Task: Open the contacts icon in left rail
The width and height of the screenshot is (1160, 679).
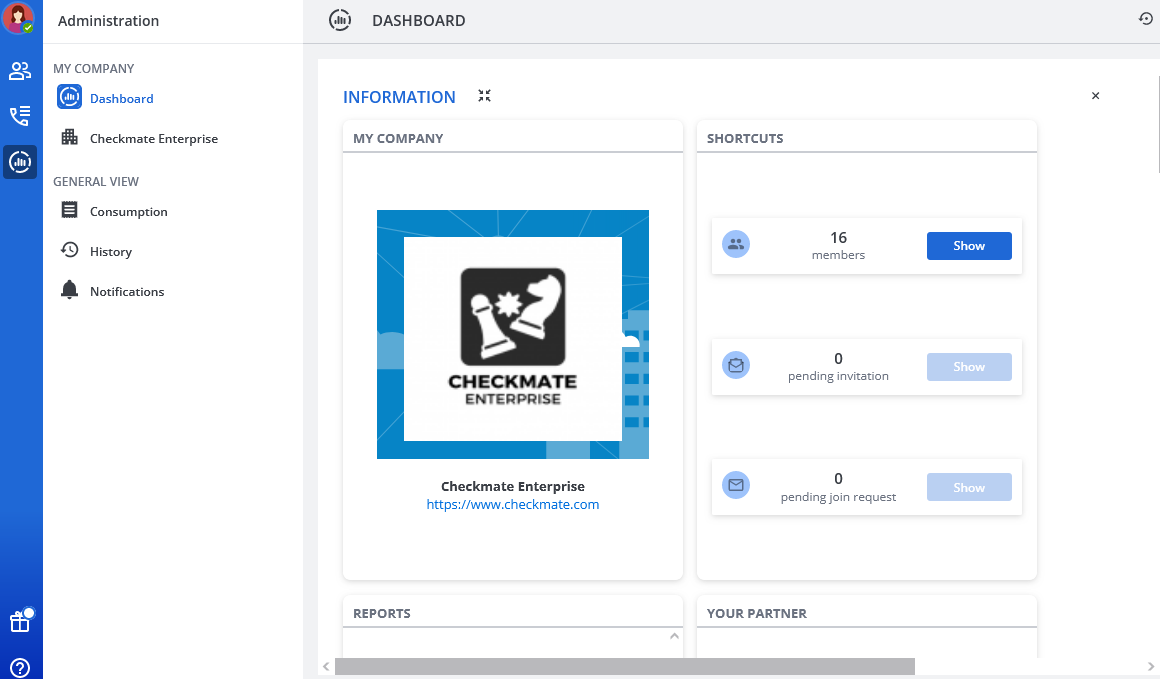Action: [x=20, y=71]
